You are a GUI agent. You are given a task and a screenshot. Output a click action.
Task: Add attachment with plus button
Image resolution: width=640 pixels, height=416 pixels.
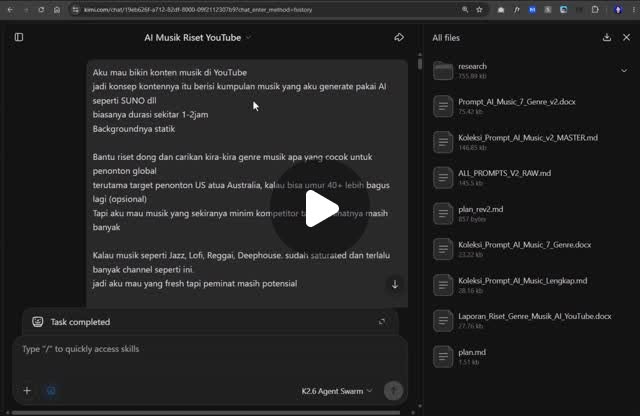pyautogui.click(x=27, y=391)
